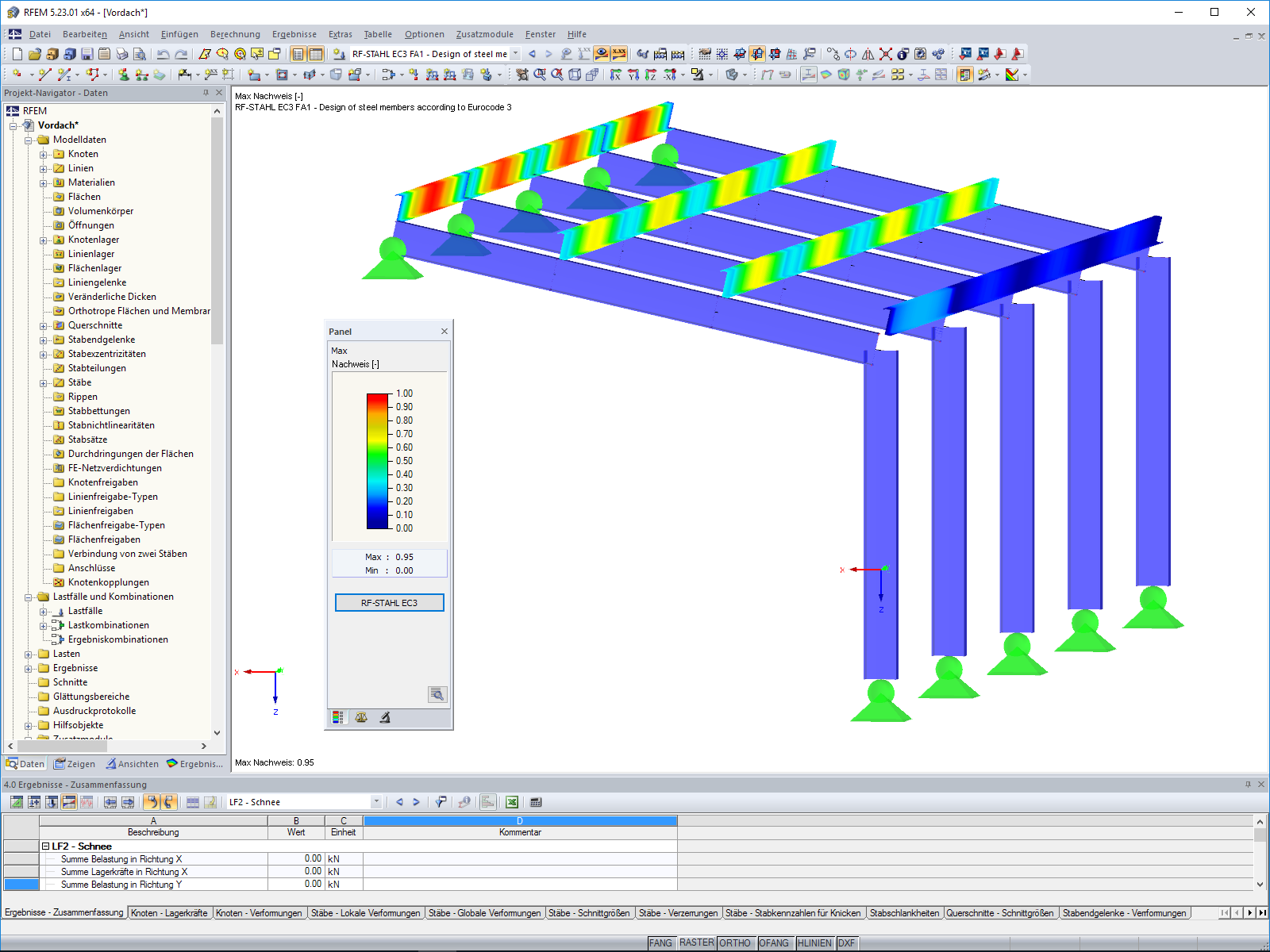
Task: Export the results table to Excel
Action: click(513, 802)
